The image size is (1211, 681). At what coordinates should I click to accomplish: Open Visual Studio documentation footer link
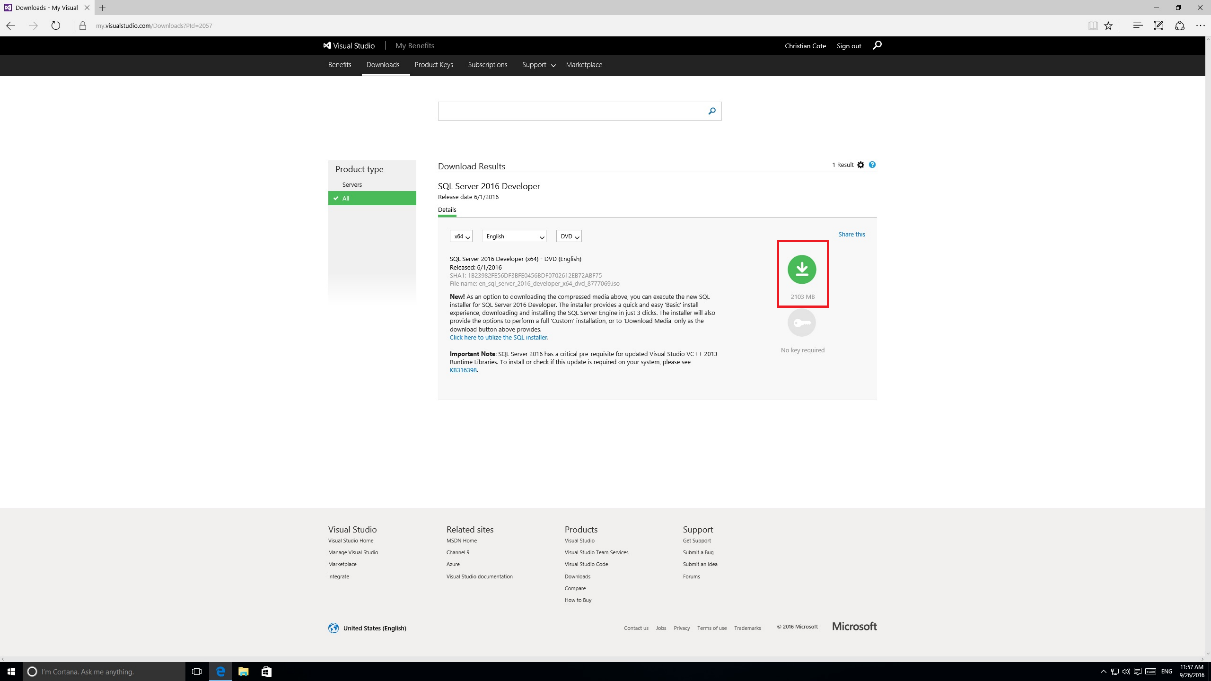pyautogui.click(x=479, y=577)
